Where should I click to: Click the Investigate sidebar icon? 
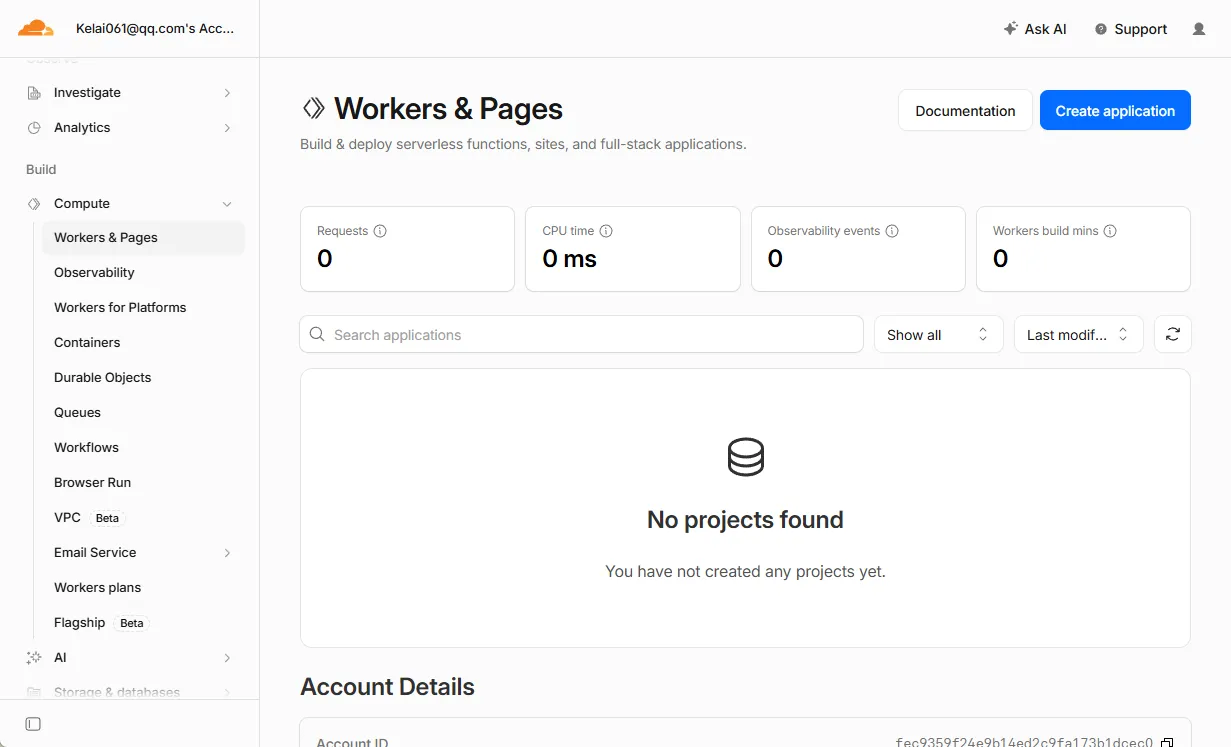[34, 93]
